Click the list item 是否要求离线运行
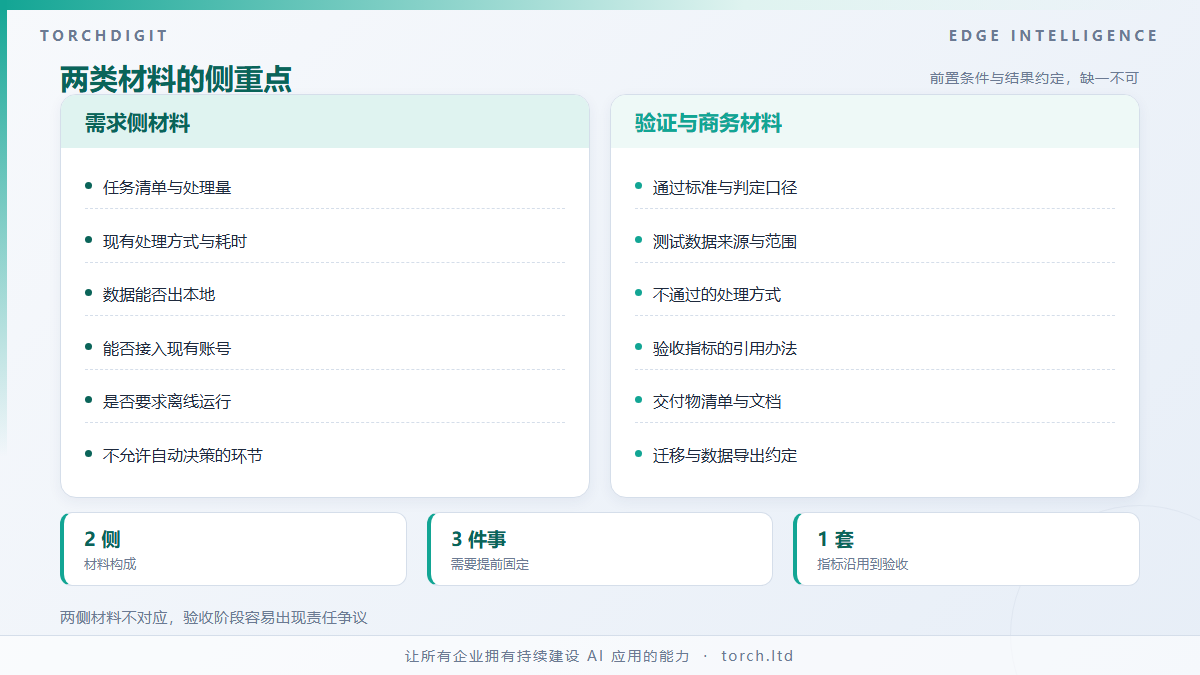The height and width of the screenshot is (675, 1200). 167,401
